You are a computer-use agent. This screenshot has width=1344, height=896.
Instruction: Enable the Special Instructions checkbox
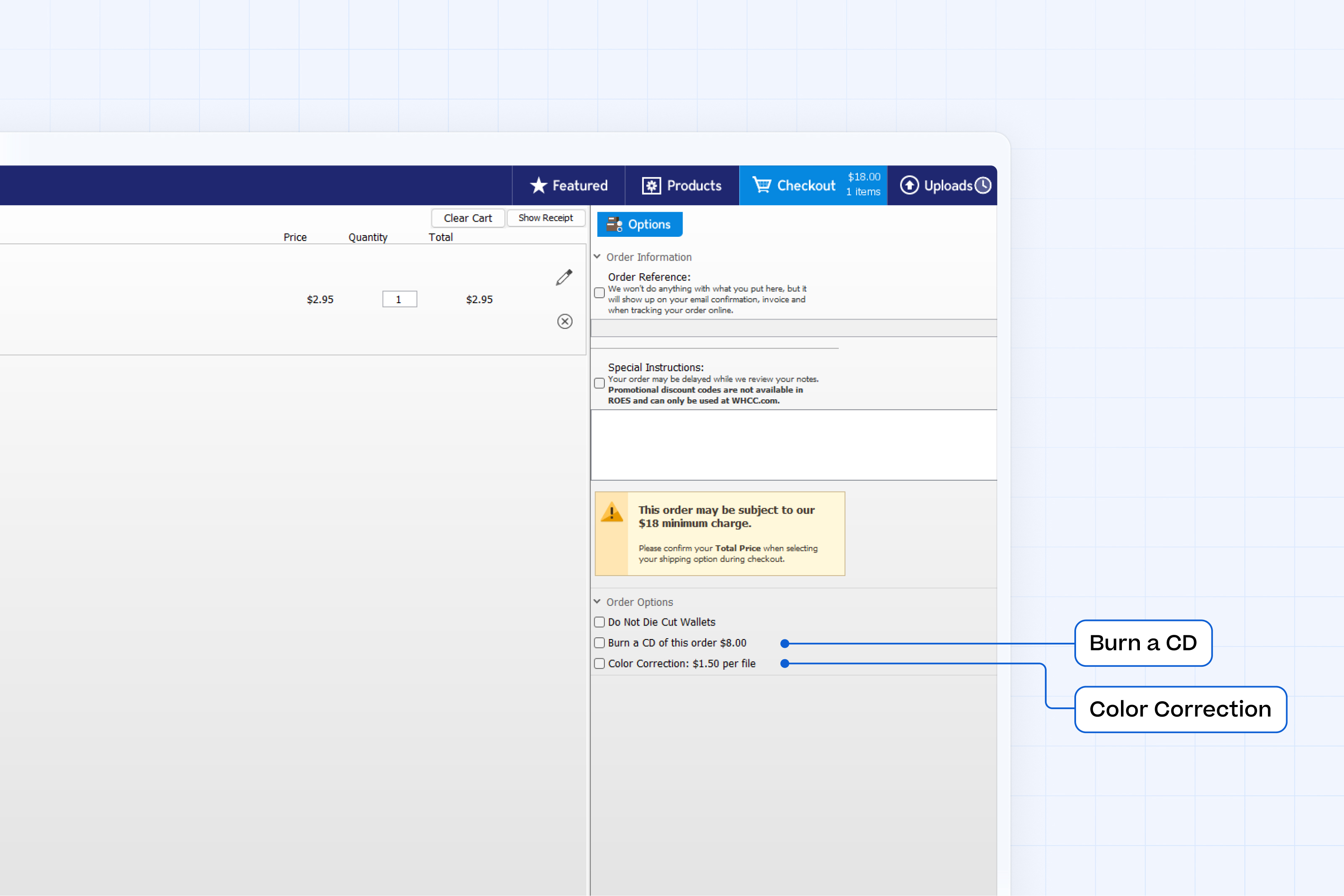[599, 383]
